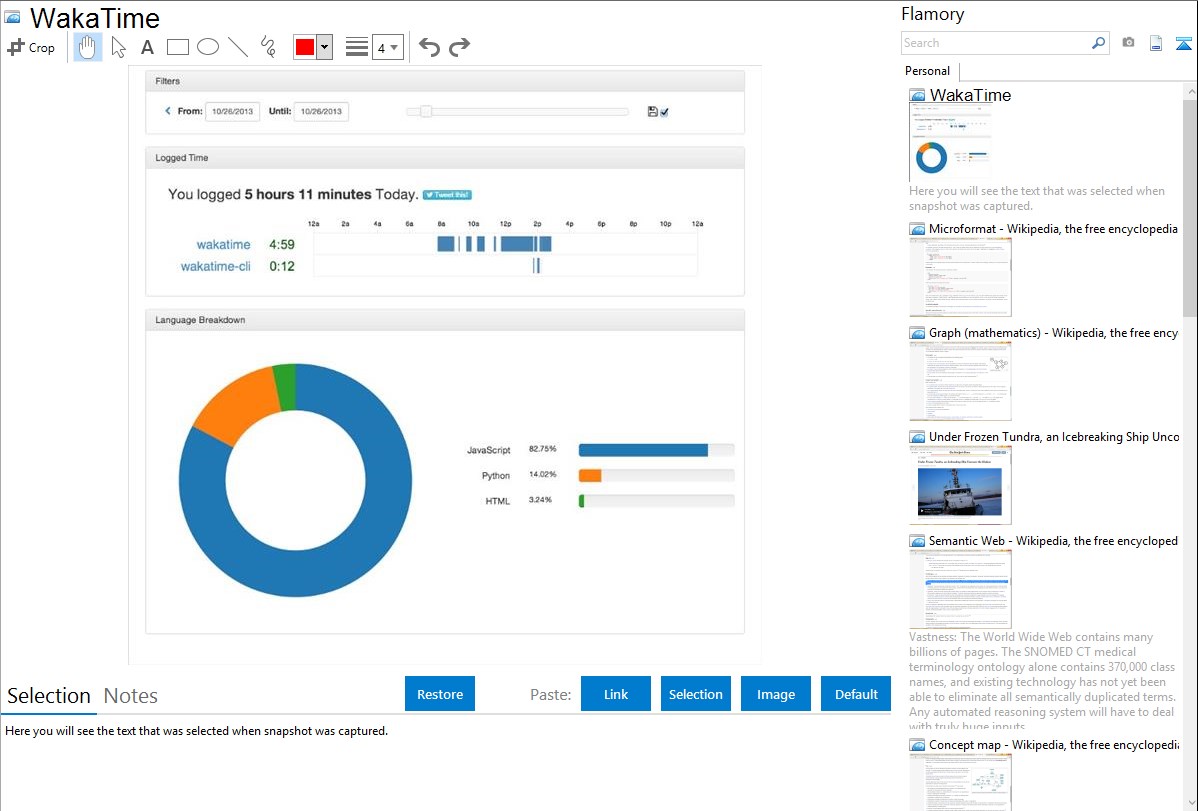This screenshot has height=811, width=1198.
Task: Click the From date field
Action: point(232,112)
